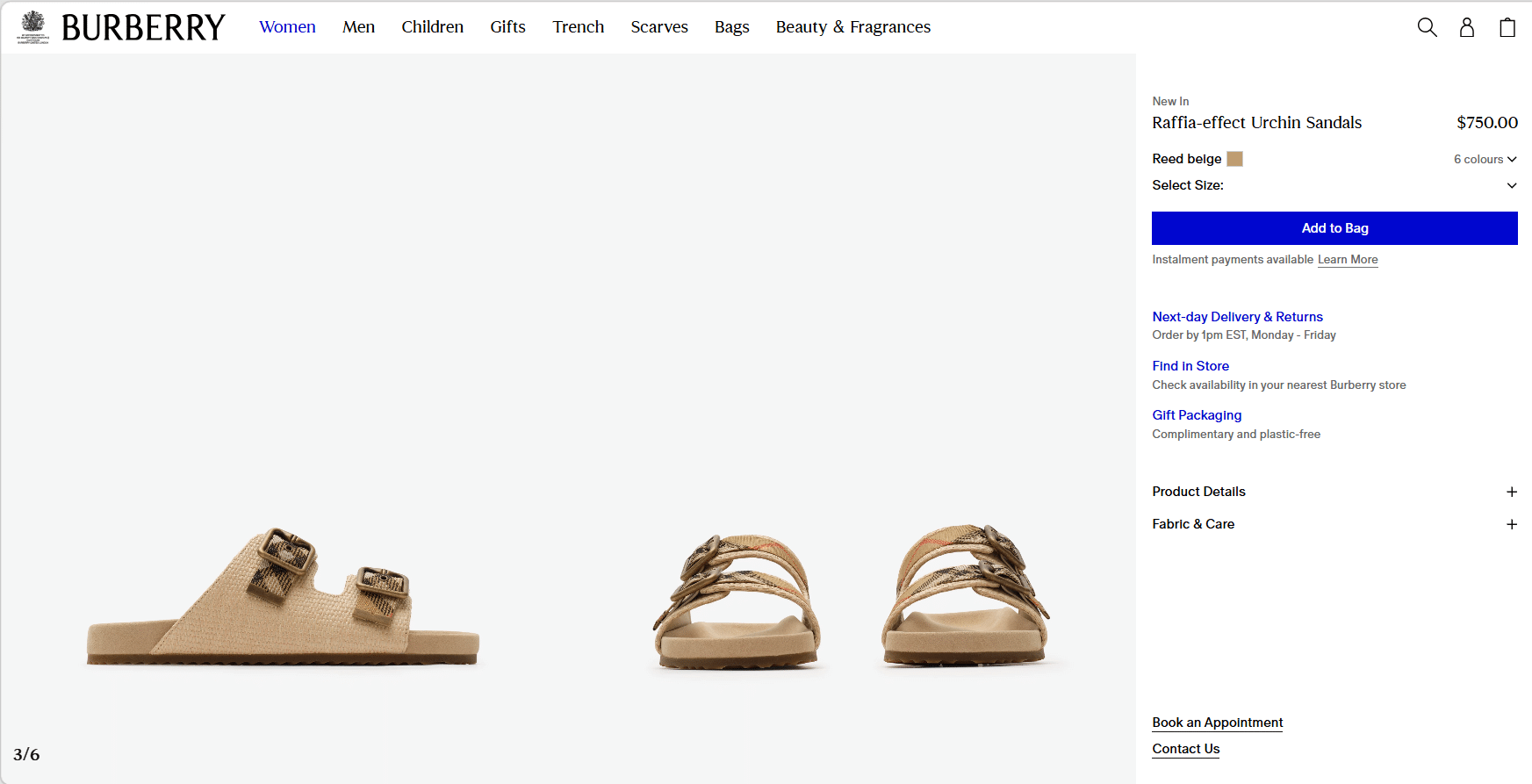The height and width of the screenshot is (784, 1532).
Task: Add the sandals to bag
Action: coord(1334,228)
